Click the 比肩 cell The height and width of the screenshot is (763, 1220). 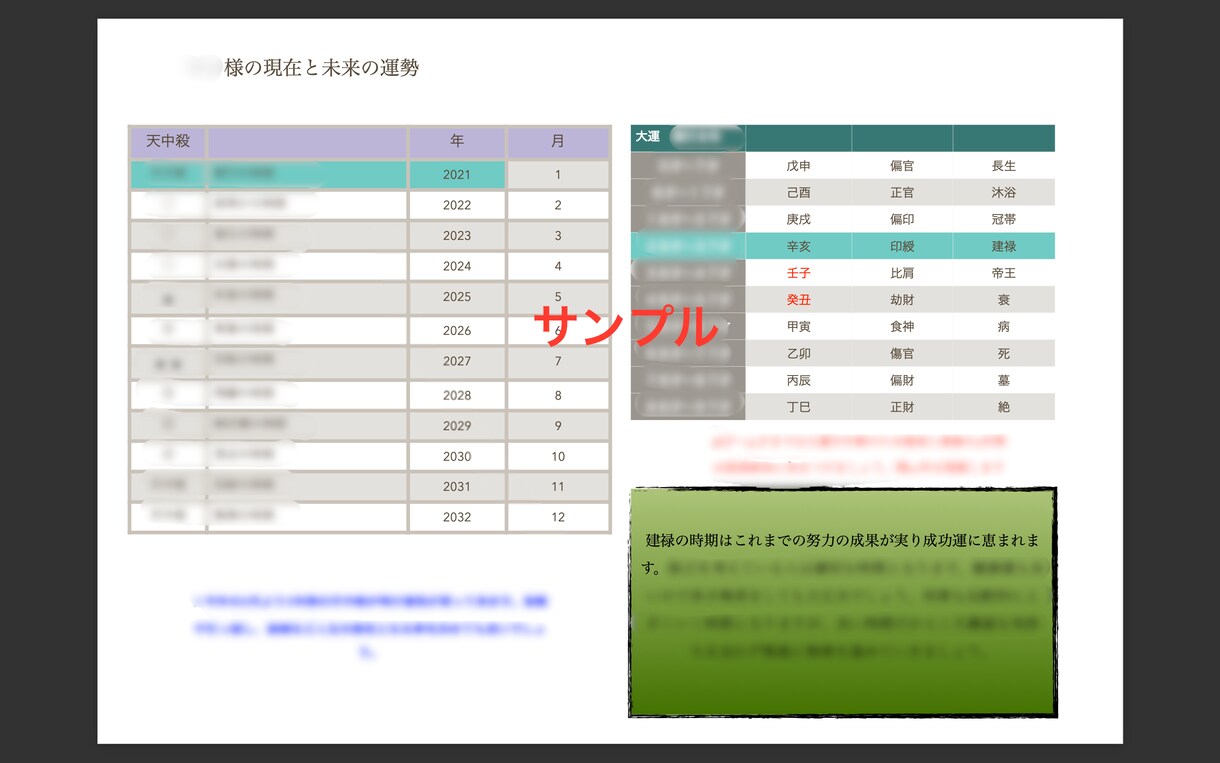902,273
